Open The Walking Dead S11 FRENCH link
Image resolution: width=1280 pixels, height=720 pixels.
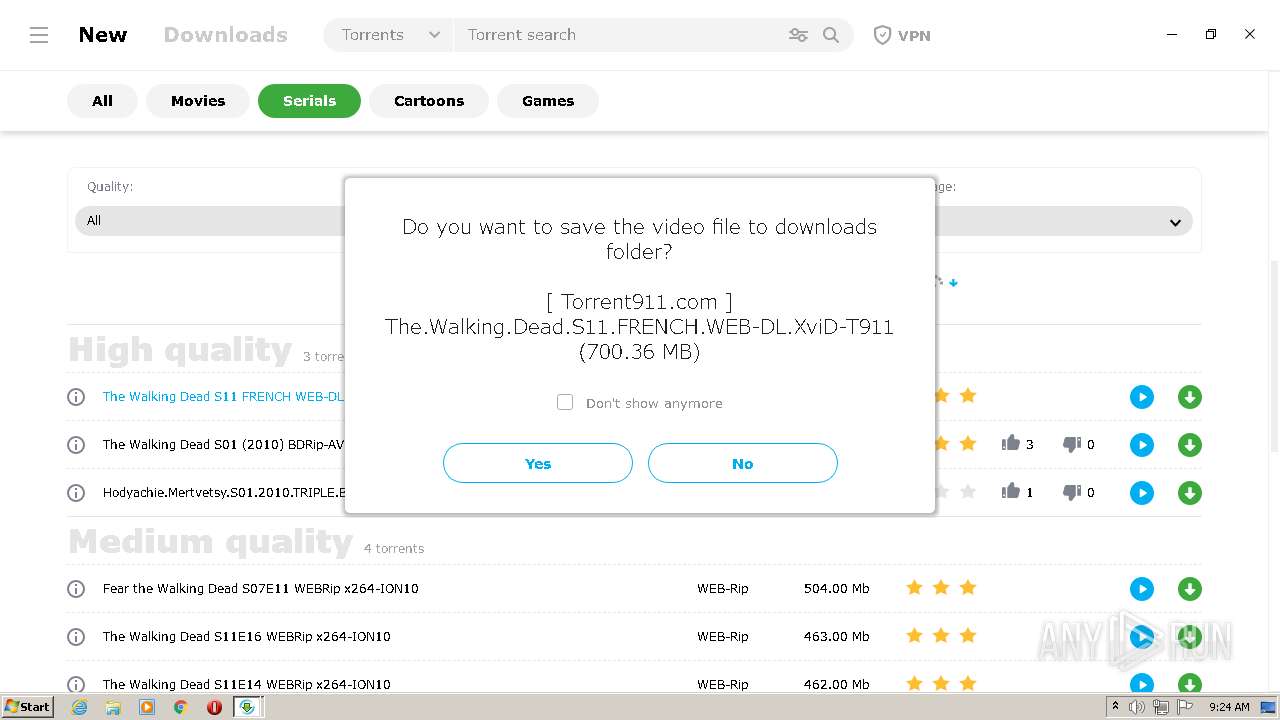click(223, 397)
